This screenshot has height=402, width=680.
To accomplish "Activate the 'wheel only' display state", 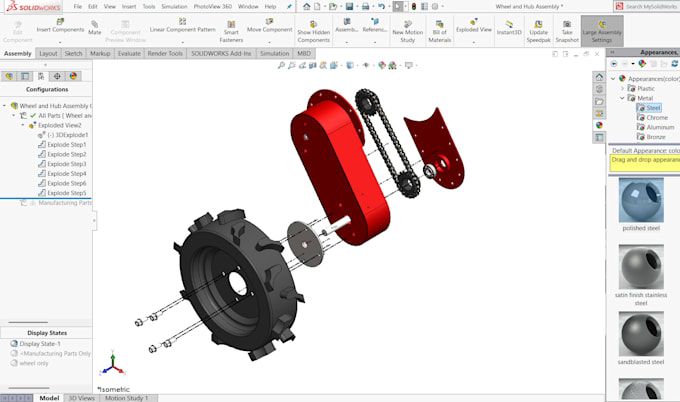I will [x=29, y=363].
